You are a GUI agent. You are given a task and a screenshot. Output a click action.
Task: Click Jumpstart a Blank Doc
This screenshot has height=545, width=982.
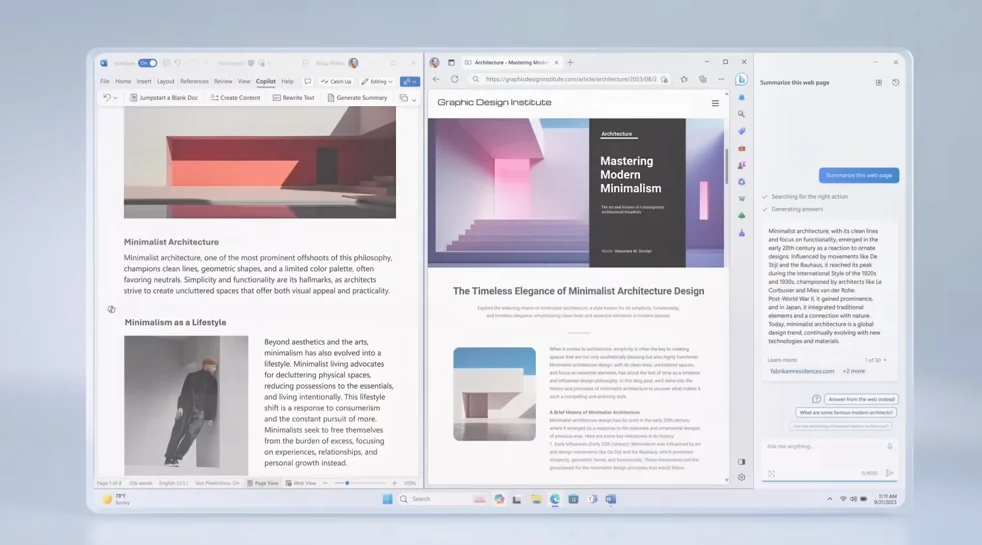(164, 98)
